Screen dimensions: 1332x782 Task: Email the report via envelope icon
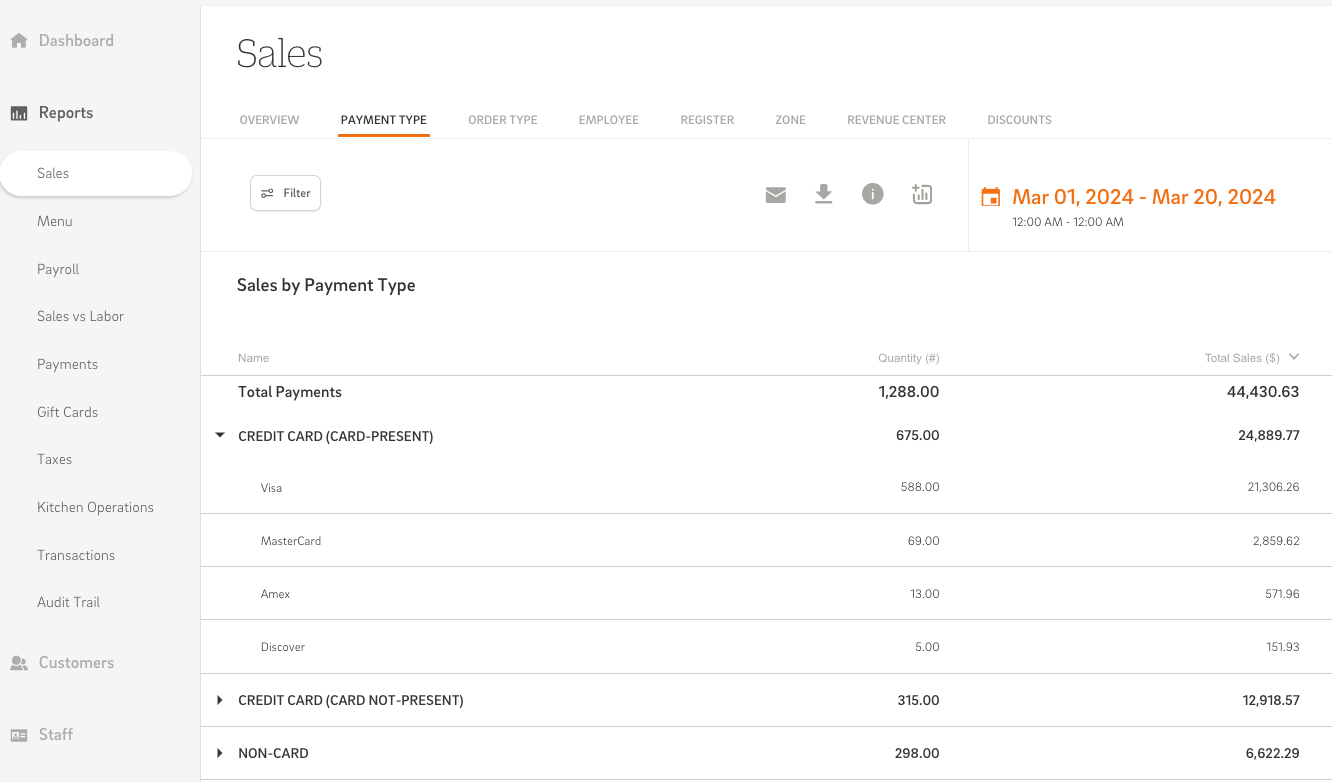pyautogui.click(x=776, y=195)
